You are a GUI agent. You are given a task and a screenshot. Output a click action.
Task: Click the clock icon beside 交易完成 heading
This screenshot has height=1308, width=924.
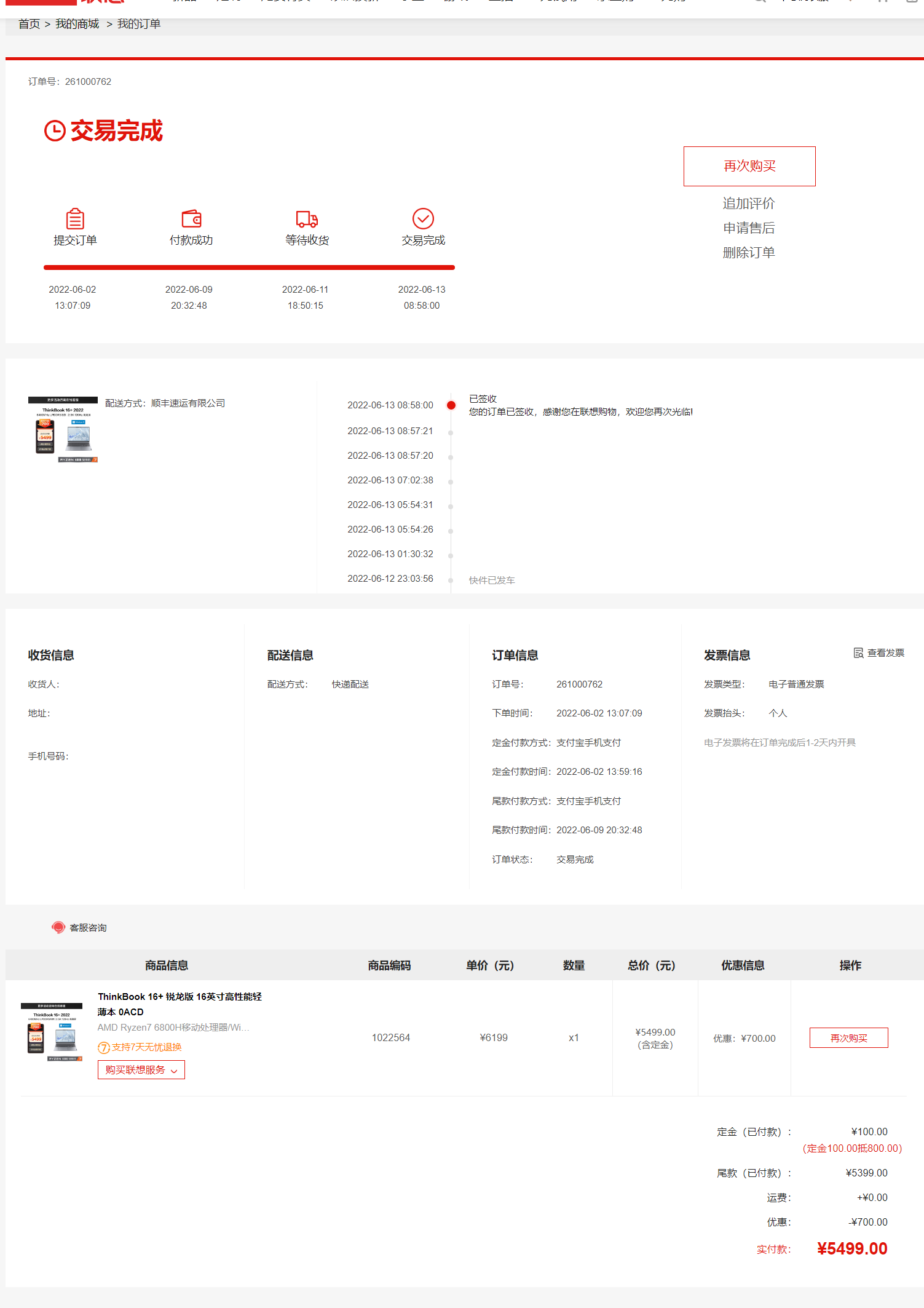click(x=55, y=130)
